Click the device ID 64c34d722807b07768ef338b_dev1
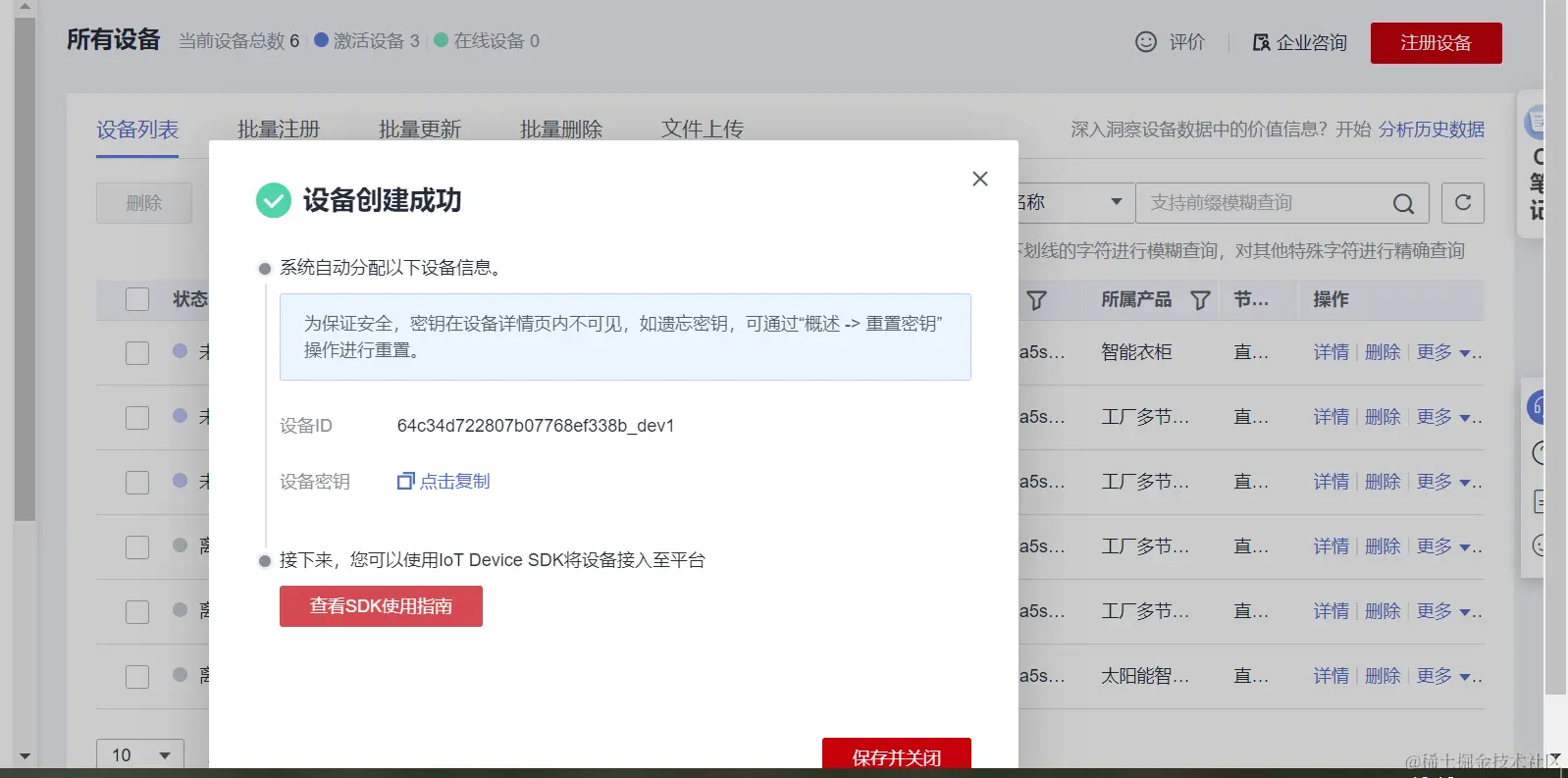The width and height of the screenshot is (1568, 778). (536, 426)
